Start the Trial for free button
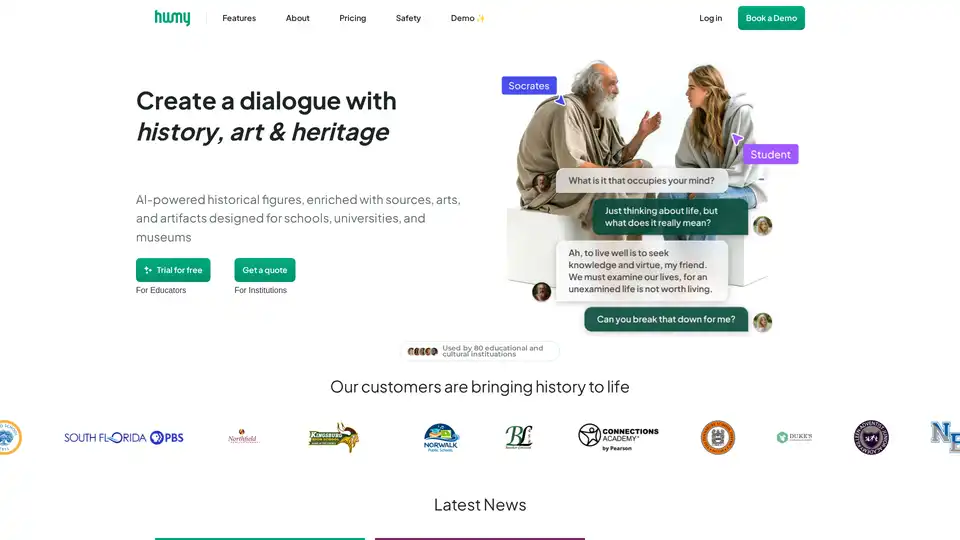The height and width of the screenshot is (540, 960). (x=173, y=270)
